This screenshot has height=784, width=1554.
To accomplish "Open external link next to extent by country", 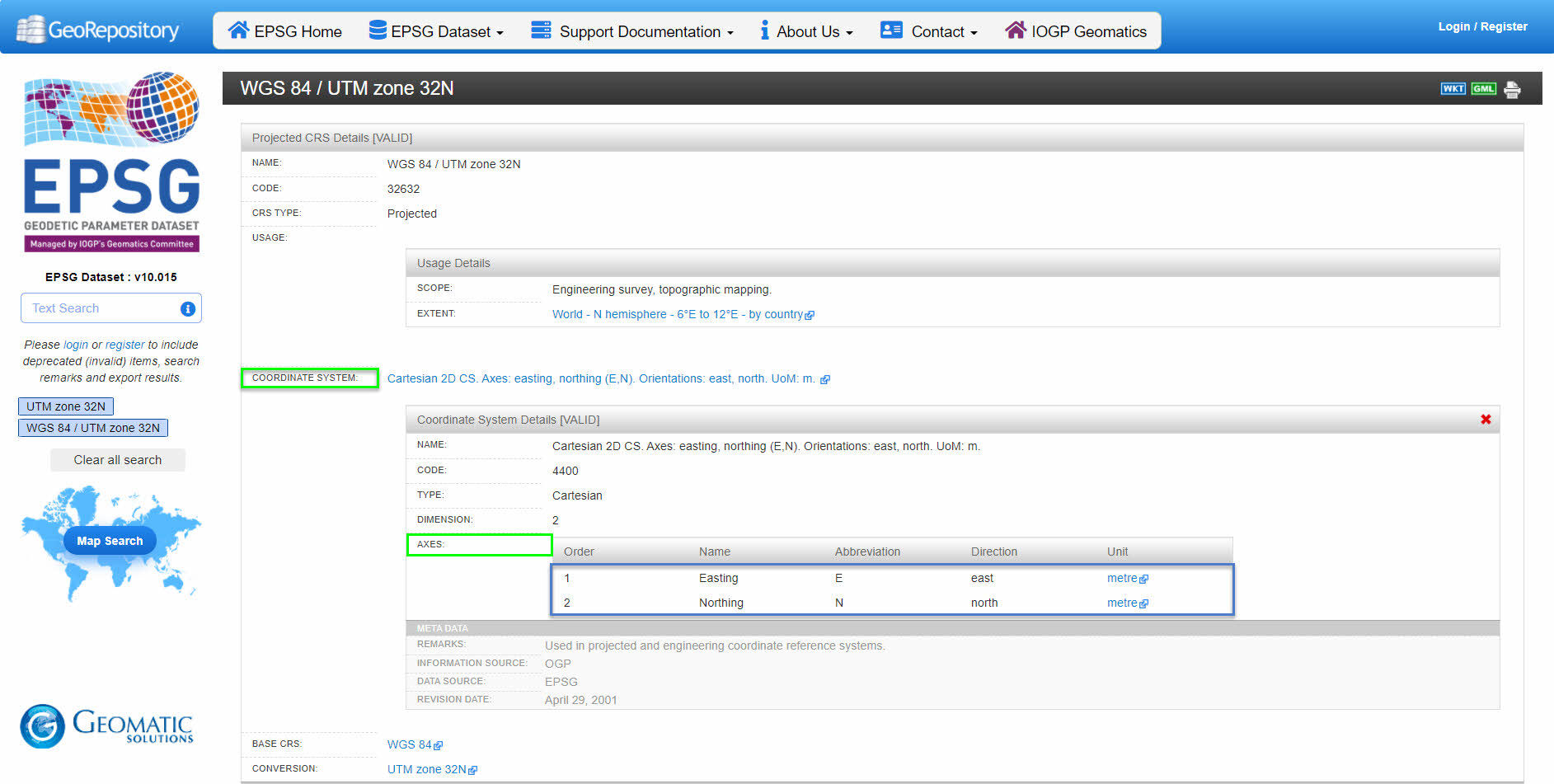I will click(x=810, y=314).
